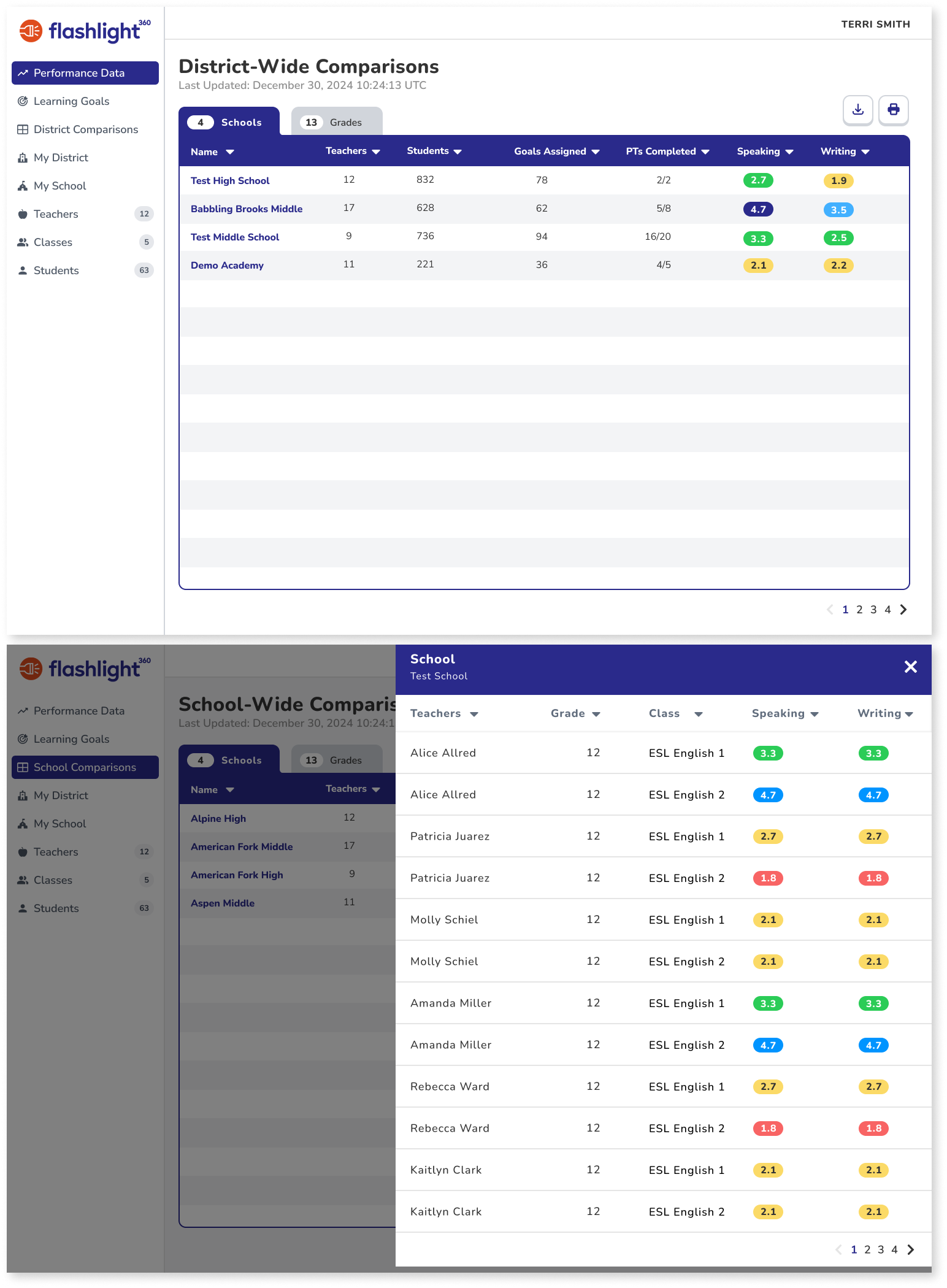The image size is (947, 1288).
Task: Select District Comparisons in the top sidebar
Action: point(85,129)
